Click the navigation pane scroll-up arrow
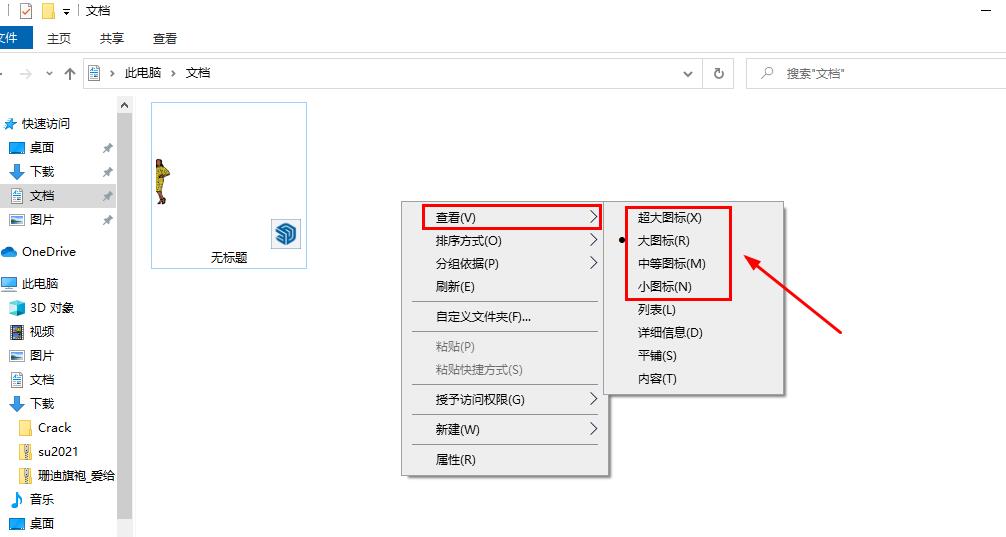This screenshot has width=1006, height=537. tap(124, 105)
